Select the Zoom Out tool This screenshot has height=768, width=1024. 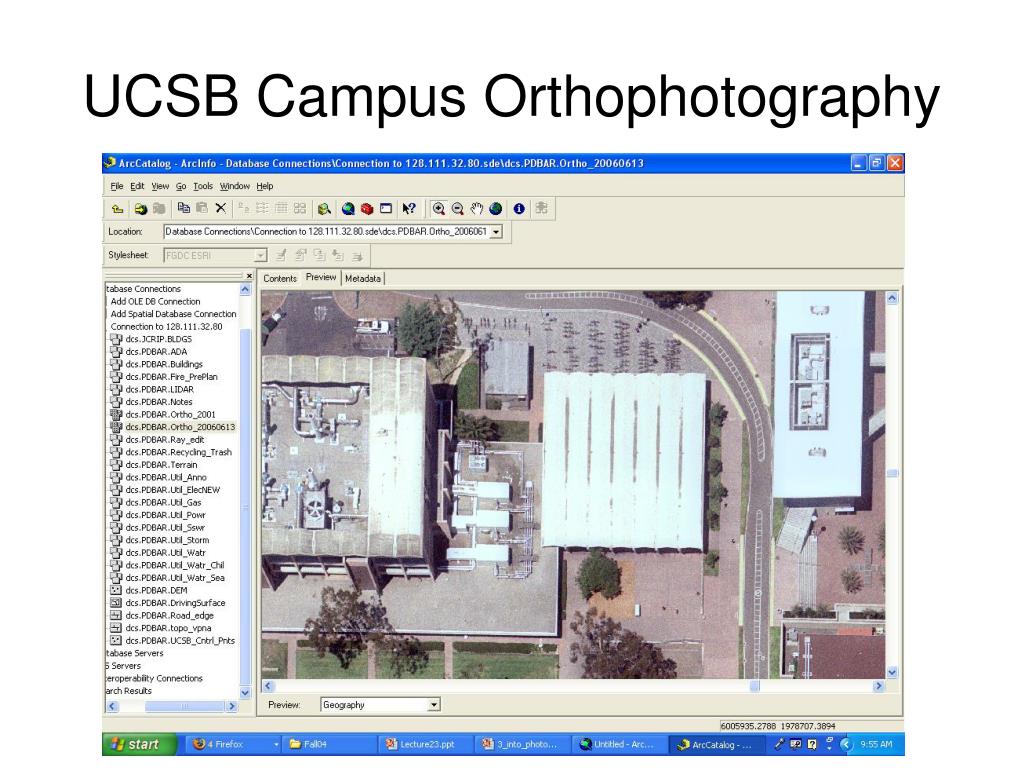(x=458, y=209)
